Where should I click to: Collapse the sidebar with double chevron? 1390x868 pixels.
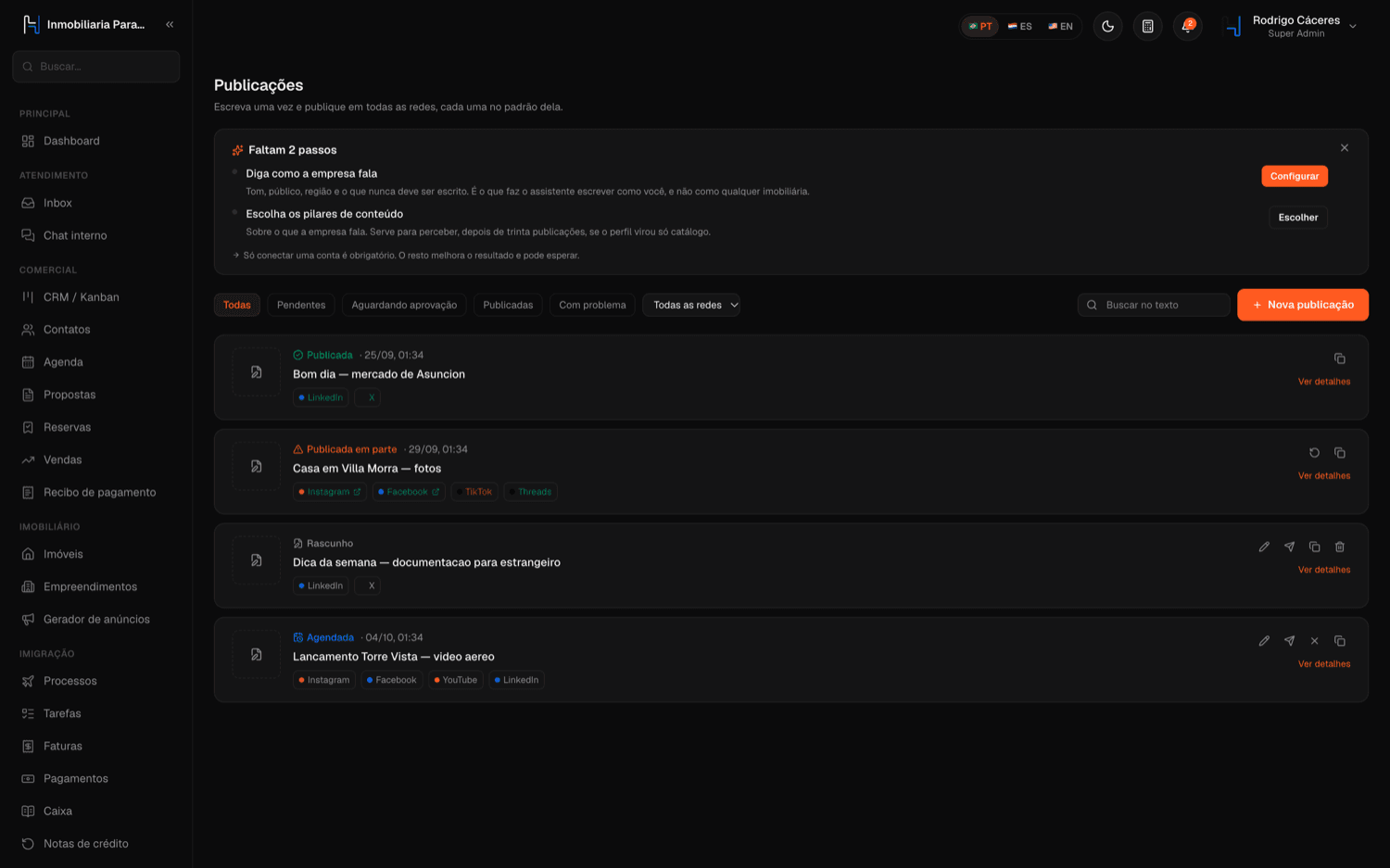coord(170,24)
